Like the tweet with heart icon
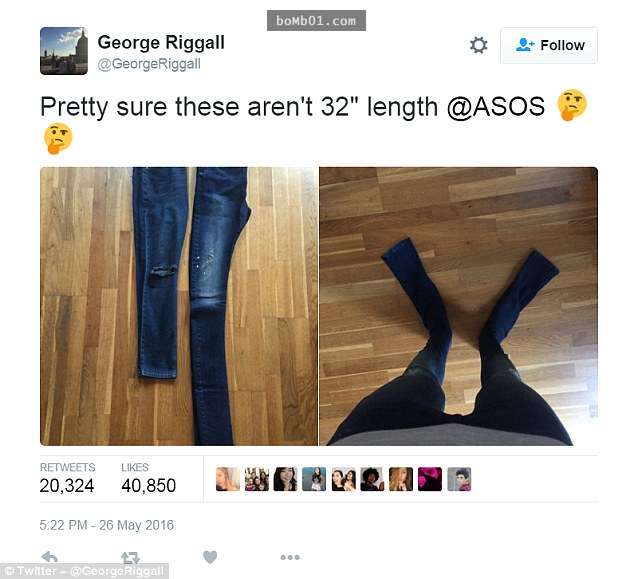The image size is (634, 579). (x=210, y=557)
